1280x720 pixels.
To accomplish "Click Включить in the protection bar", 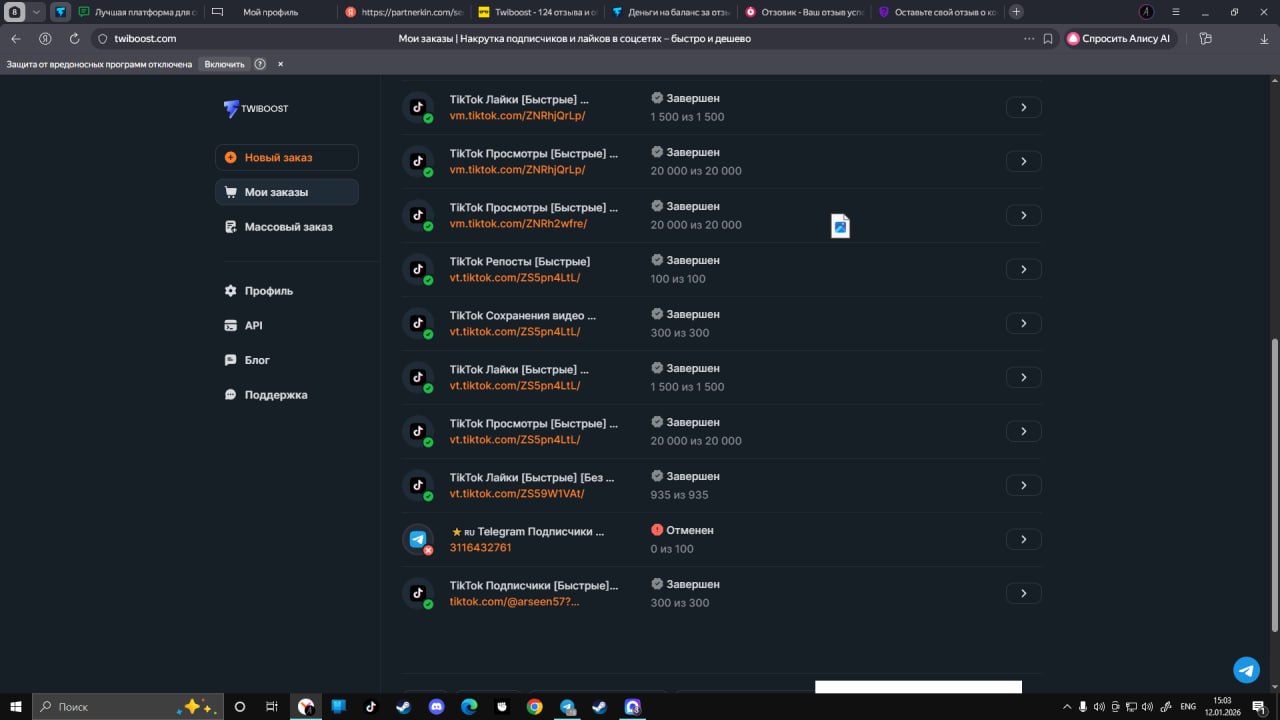I will click(224, 64).
